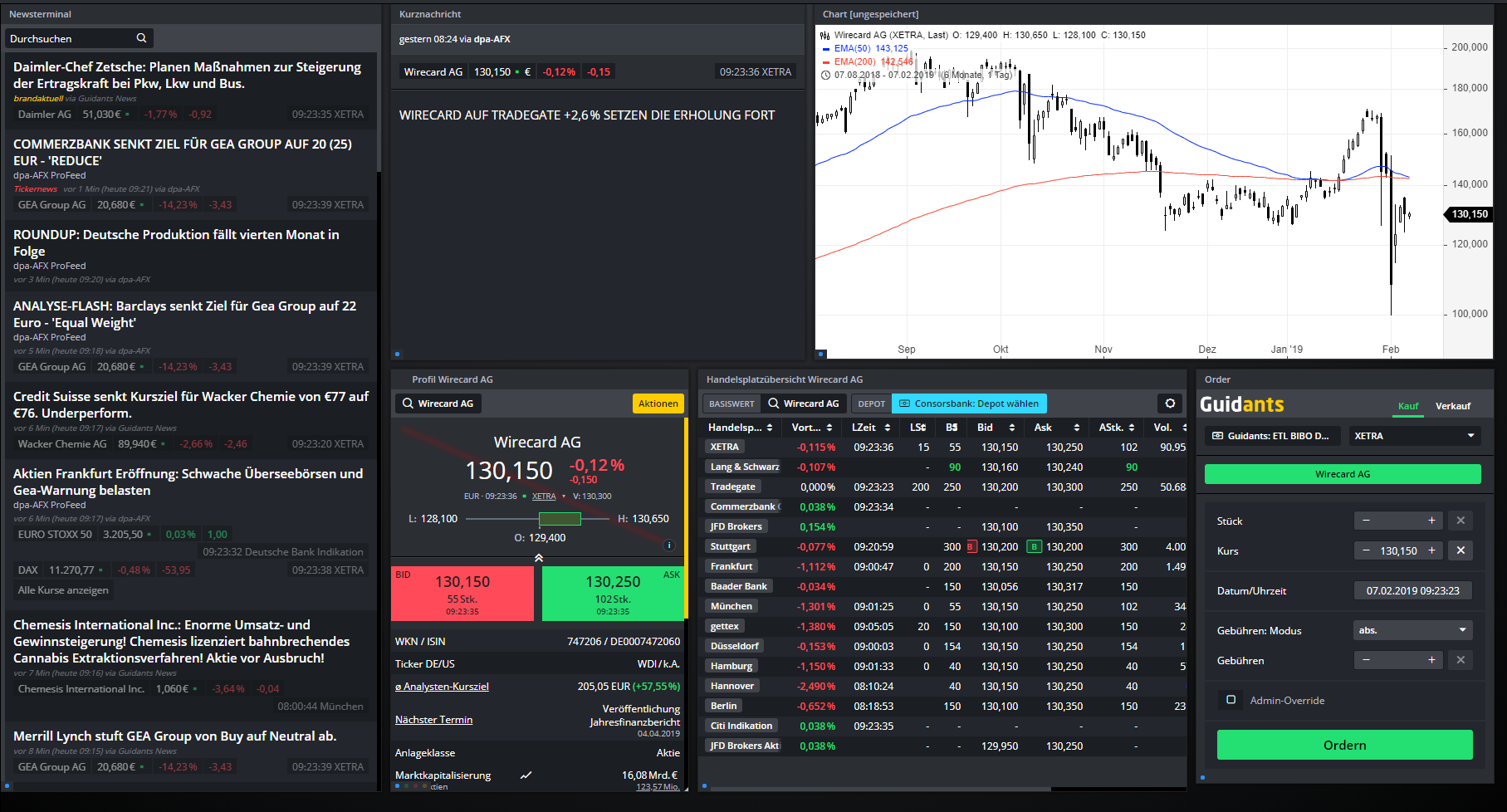Image resolution: width=1507 pixels, height=812 pixels.
Task: Click depot icon in Guidants ETL BIBO selector
Action: 1217,436
